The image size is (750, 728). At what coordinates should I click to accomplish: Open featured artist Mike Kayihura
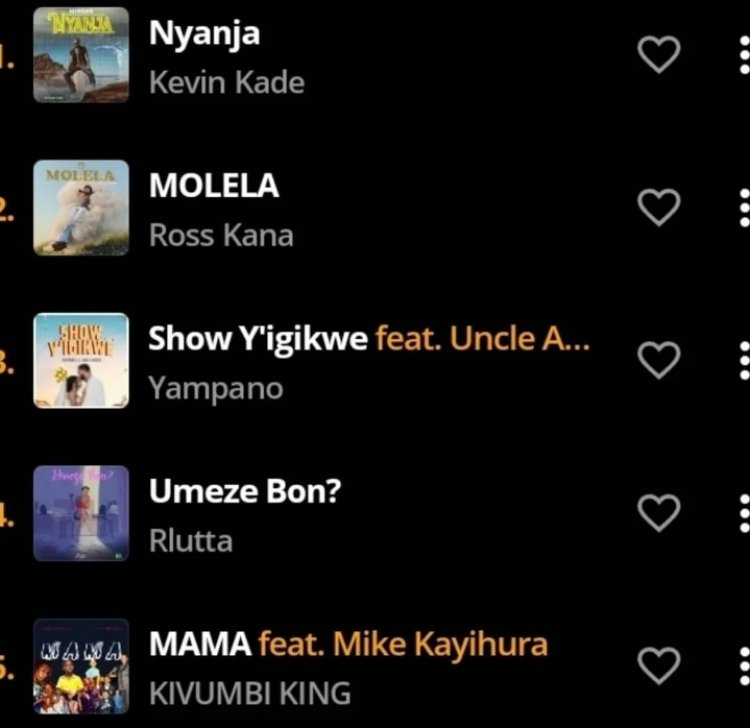point(440,644)
